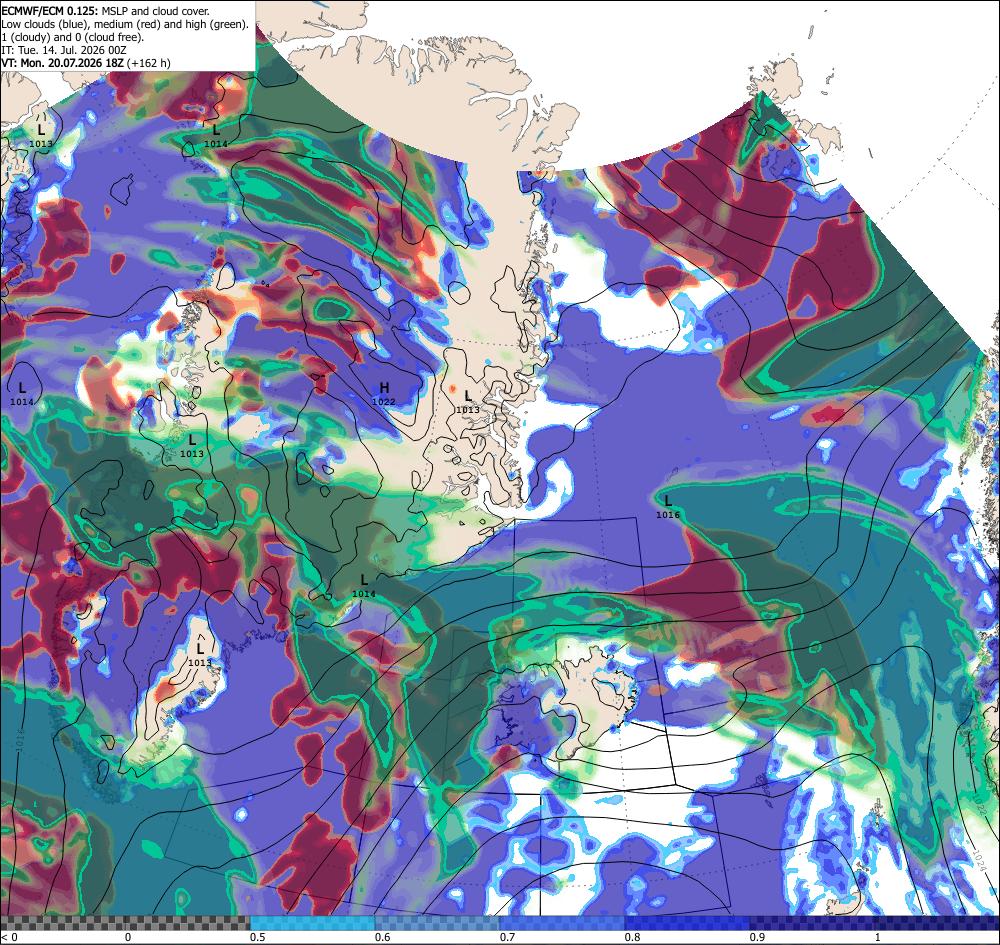This screenshot has width=1000, height=945.
Task: Click the L 1014 marker near map top
Action: pos(216,137)
